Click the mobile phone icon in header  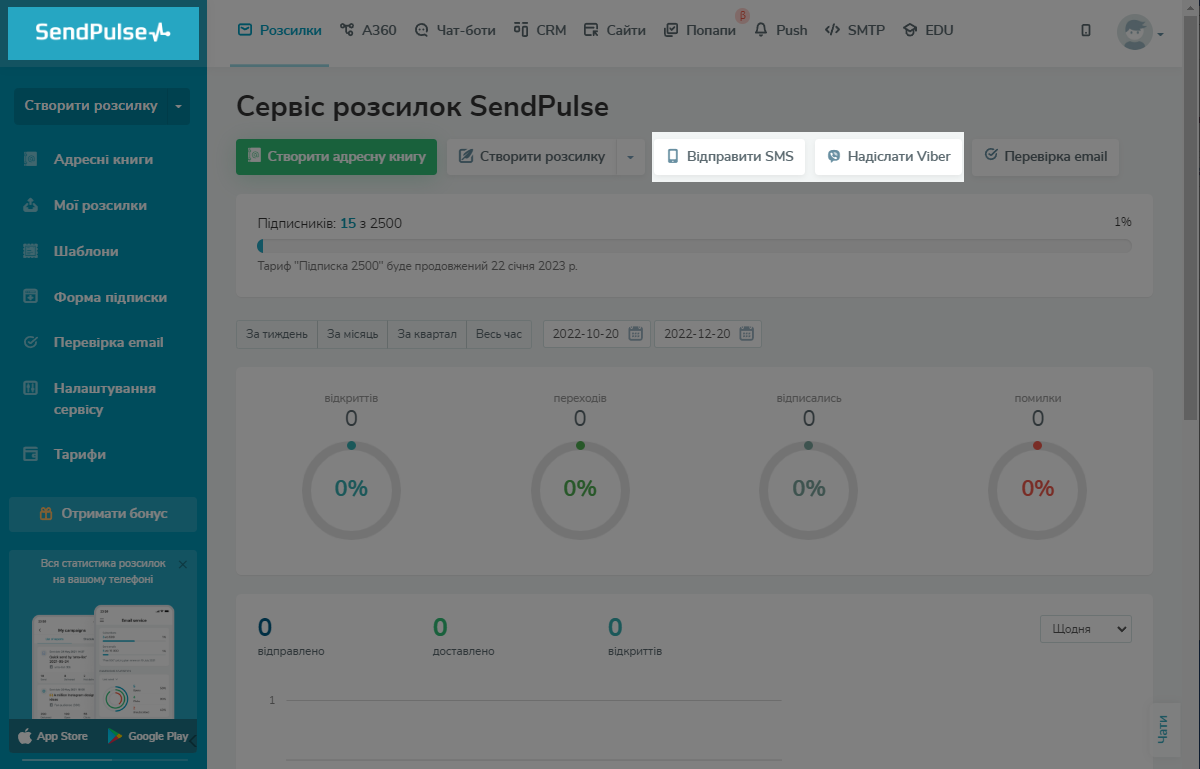click(1086, 31)
